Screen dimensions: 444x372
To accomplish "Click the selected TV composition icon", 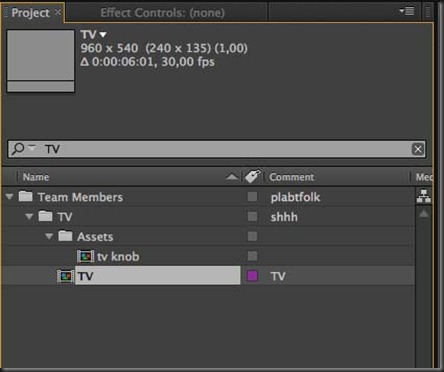I will (x=65, y=276).
